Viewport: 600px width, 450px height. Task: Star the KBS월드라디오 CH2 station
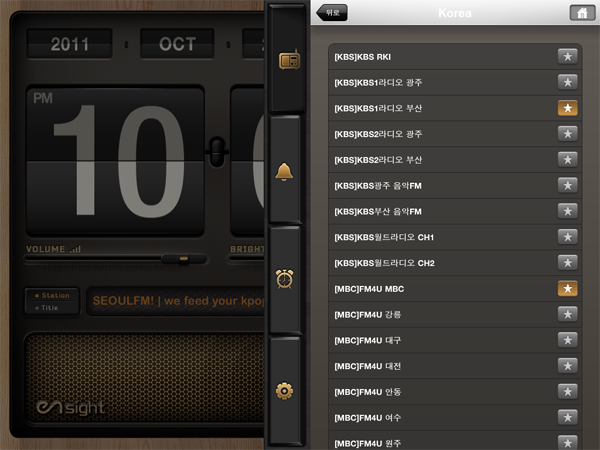[567, 263]
